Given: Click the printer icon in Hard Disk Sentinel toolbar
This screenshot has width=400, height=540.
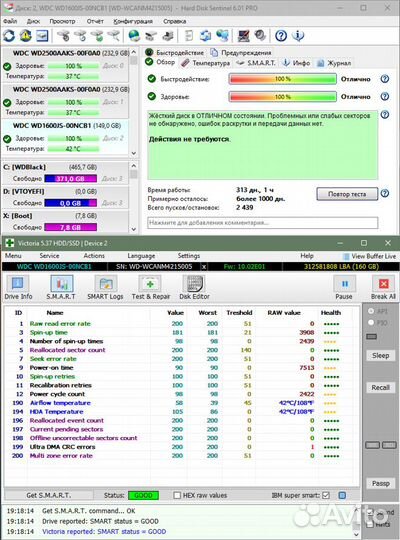Looking at the screenshot, I should (168, 35).
